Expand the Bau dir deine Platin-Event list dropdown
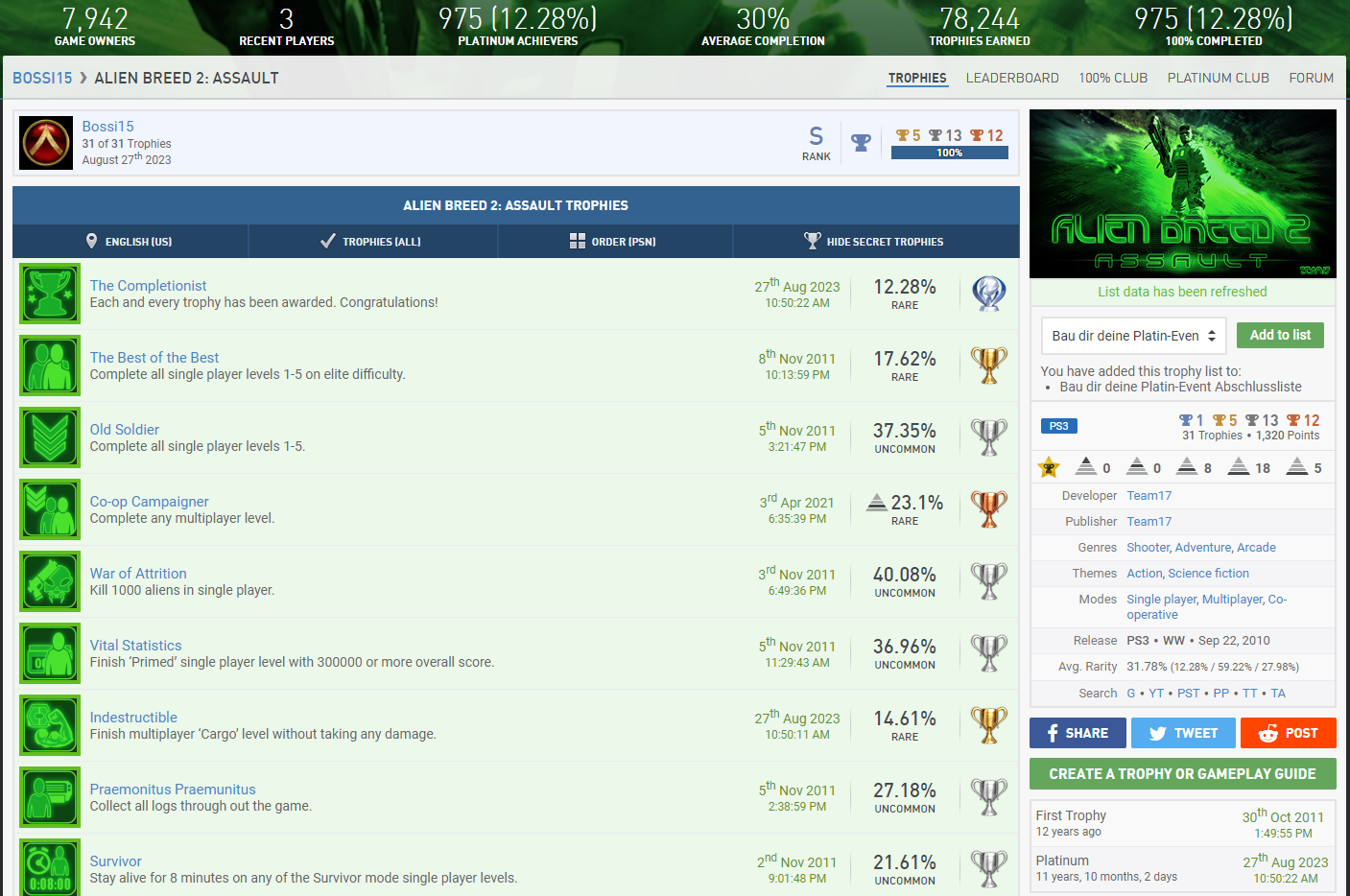Screen dimensions: 1350x896 [x=1133, y=336]
